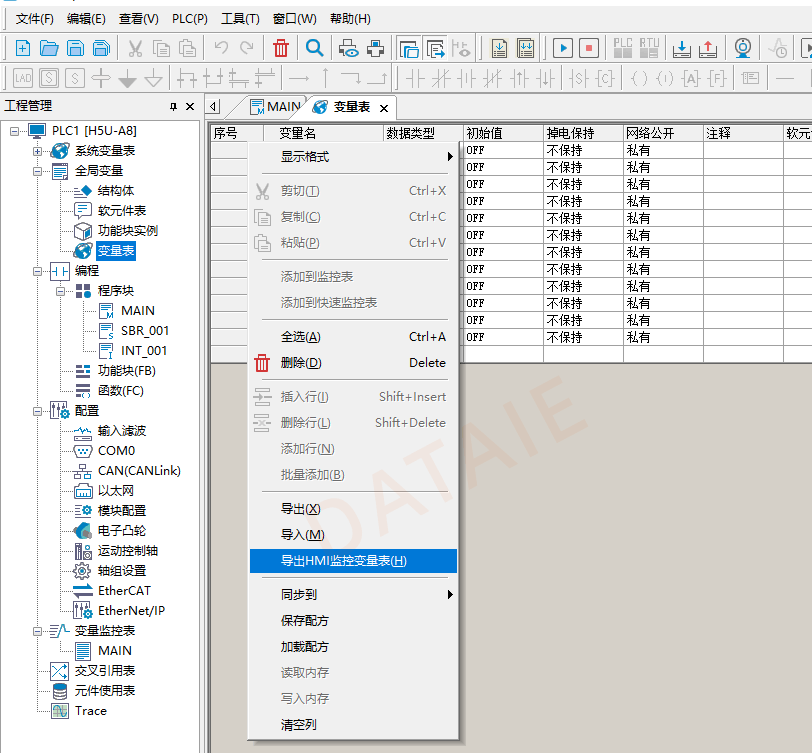Viewport: 812px width, 753px height.
Task: Click the PLC stop toolbar icon
Action: tap(589, 48)
